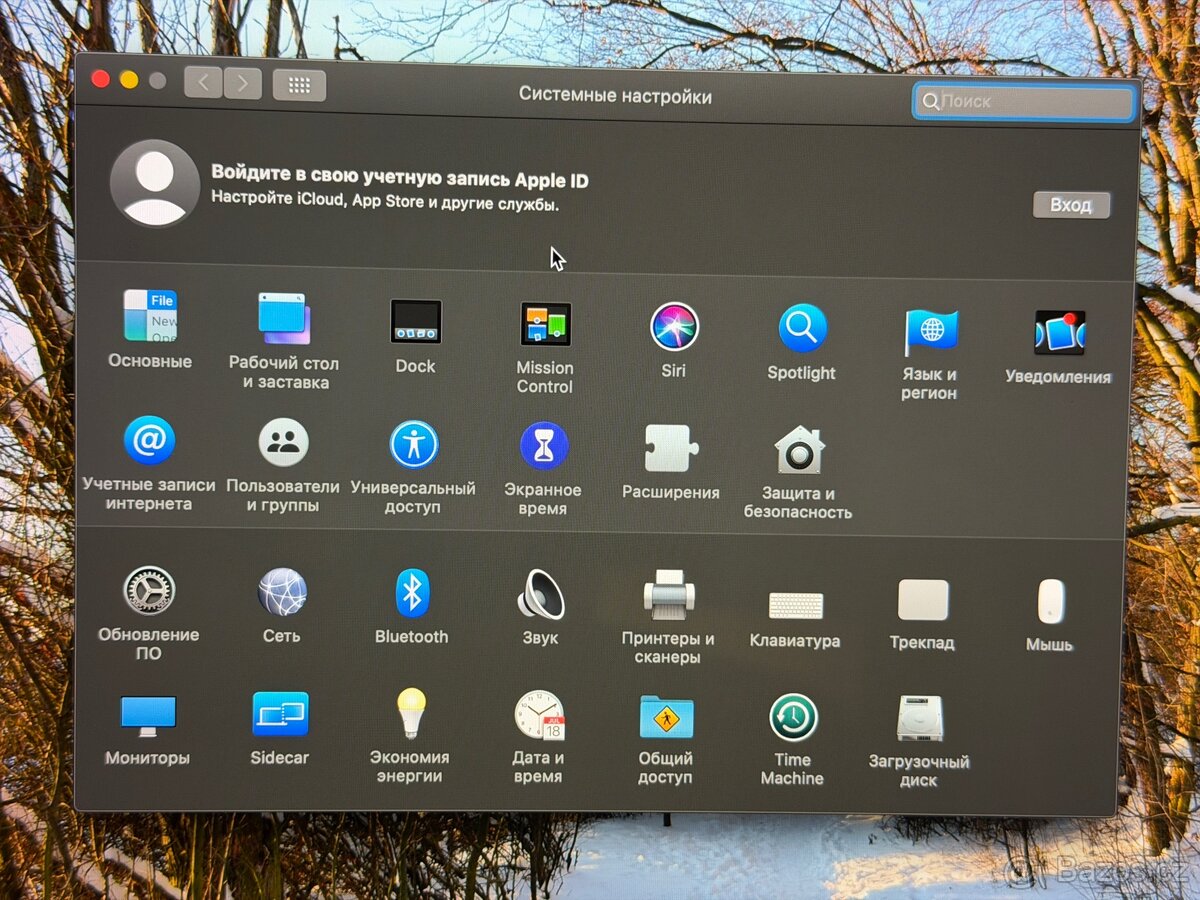Open Дата и время preferences
1200x900 pixels.
[539, 715]
